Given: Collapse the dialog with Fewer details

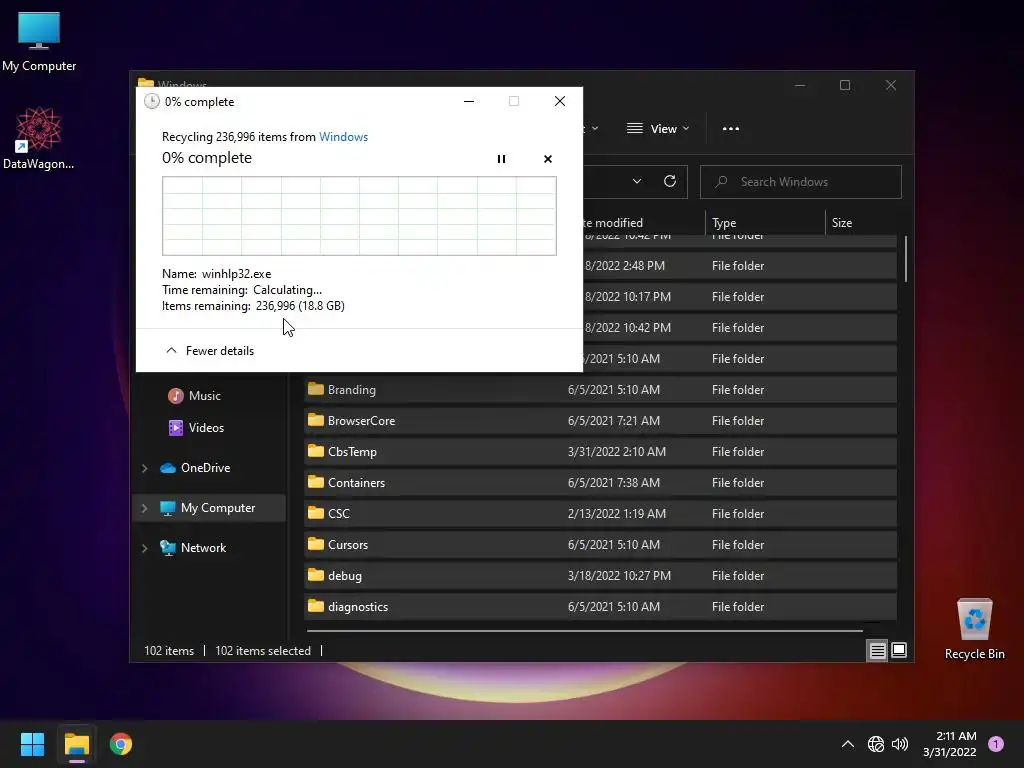Looking at the screenshot, I should (x=210, y=351).
